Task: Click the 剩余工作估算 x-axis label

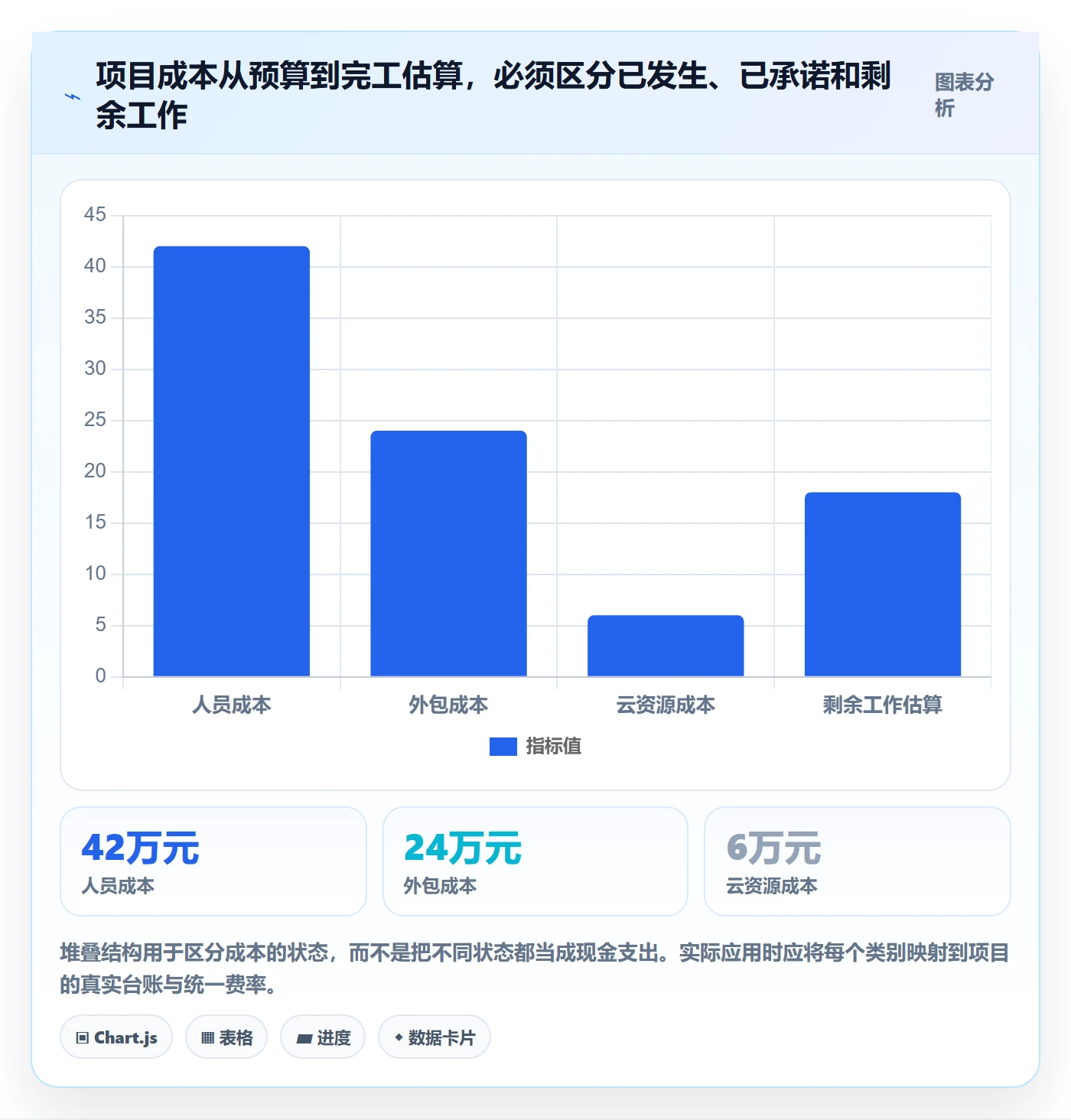Action: (x=883, y=705)
